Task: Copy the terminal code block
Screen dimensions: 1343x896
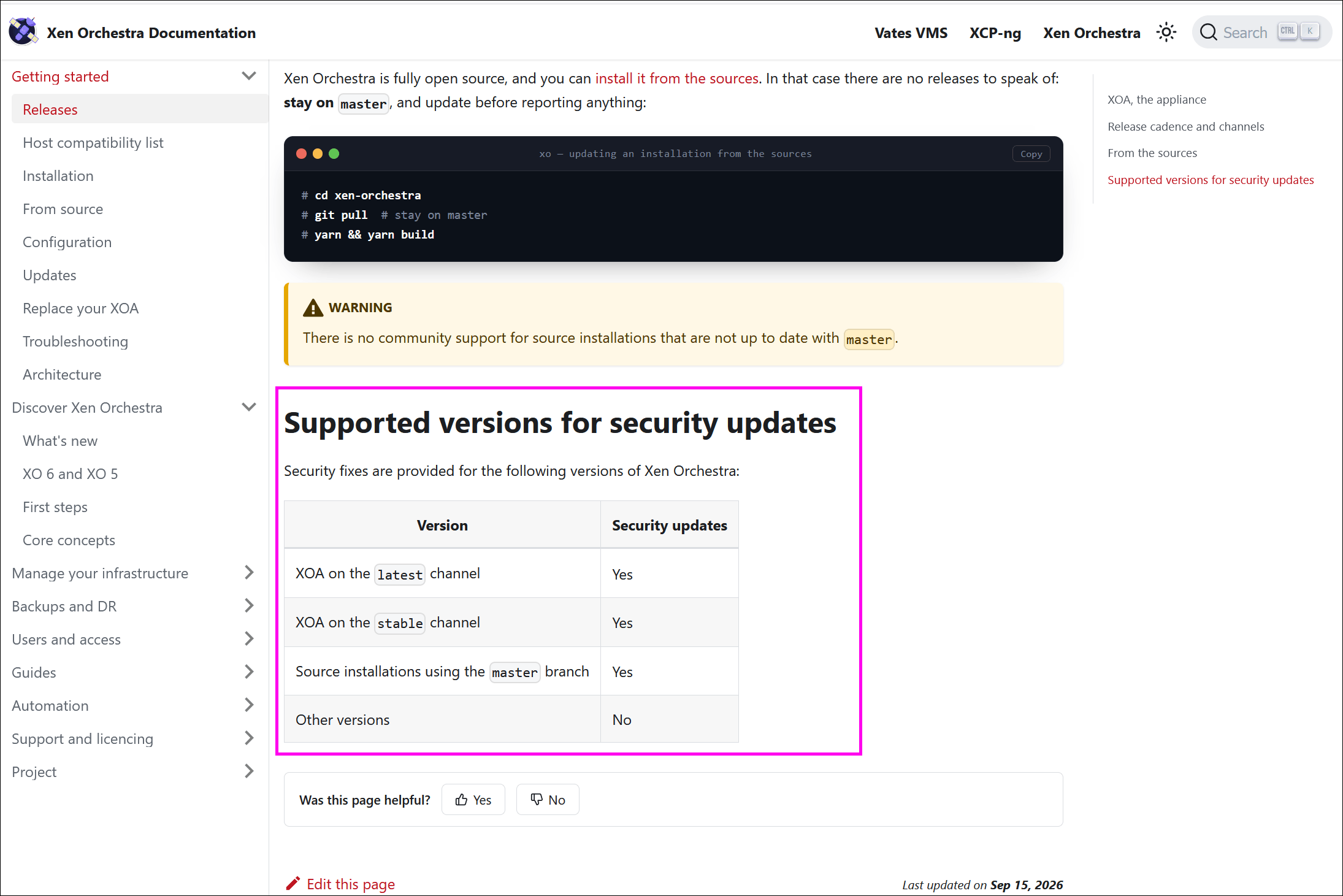Action: (1031, 154)
